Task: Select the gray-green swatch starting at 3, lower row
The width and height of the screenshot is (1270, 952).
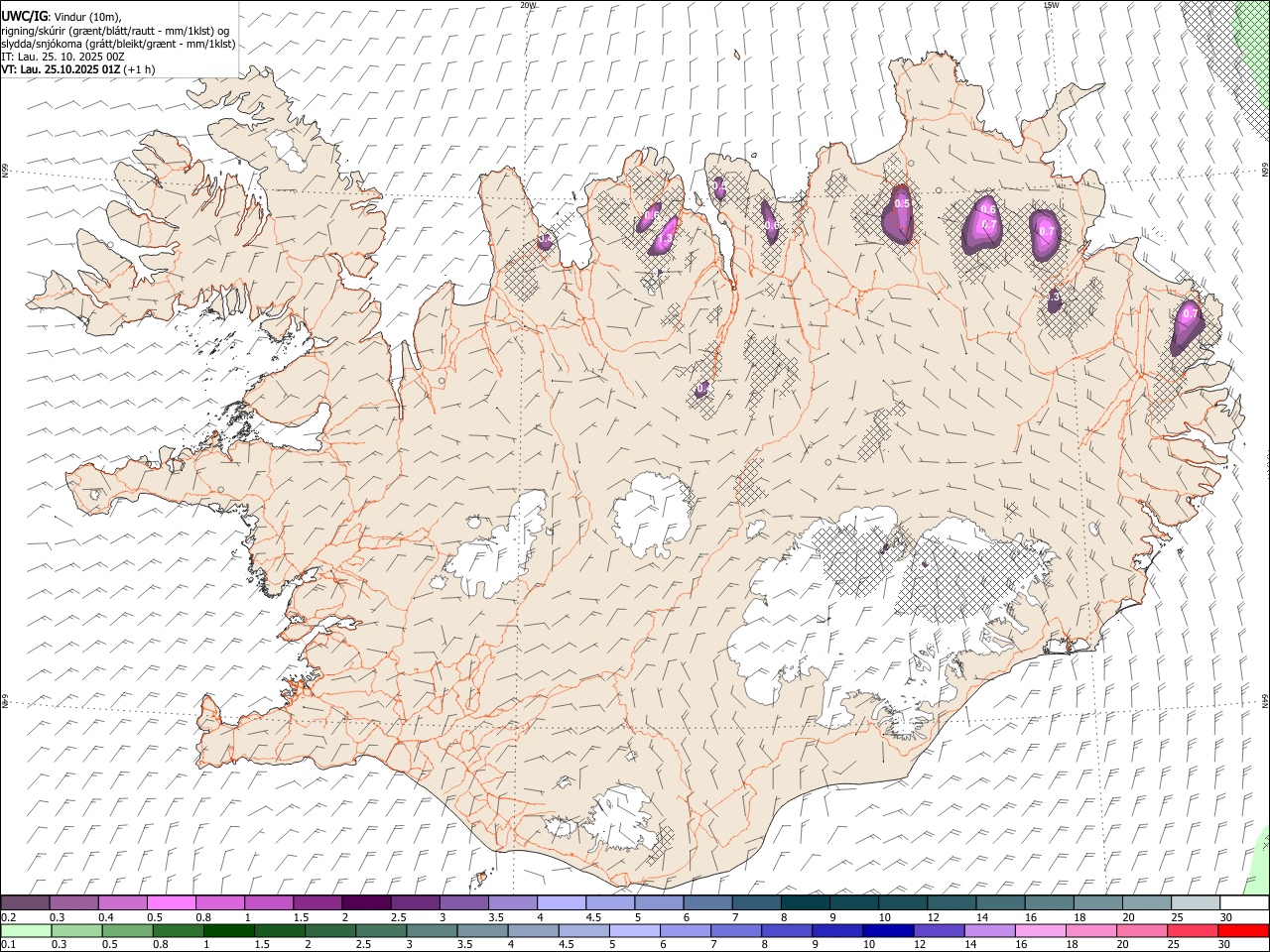Action: (432, 930)
